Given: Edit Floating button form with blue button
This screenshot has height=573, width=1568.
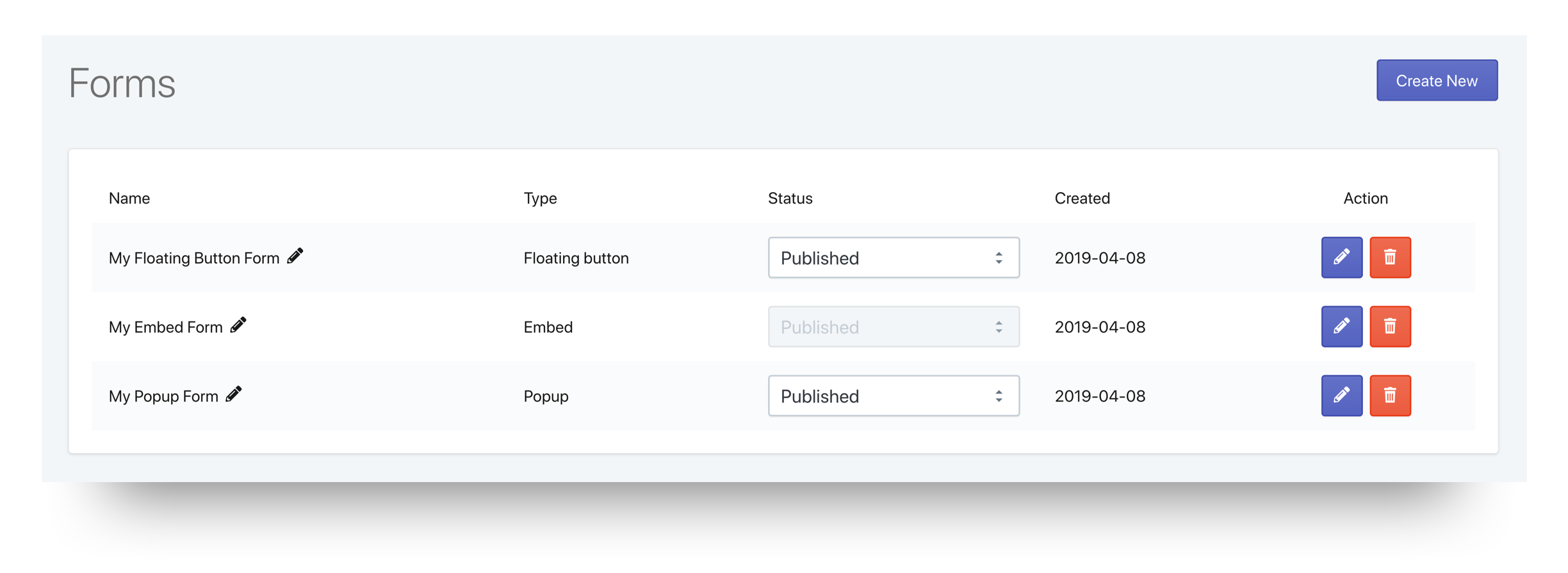Looking at the screenshot, I should click(1341, 257).
